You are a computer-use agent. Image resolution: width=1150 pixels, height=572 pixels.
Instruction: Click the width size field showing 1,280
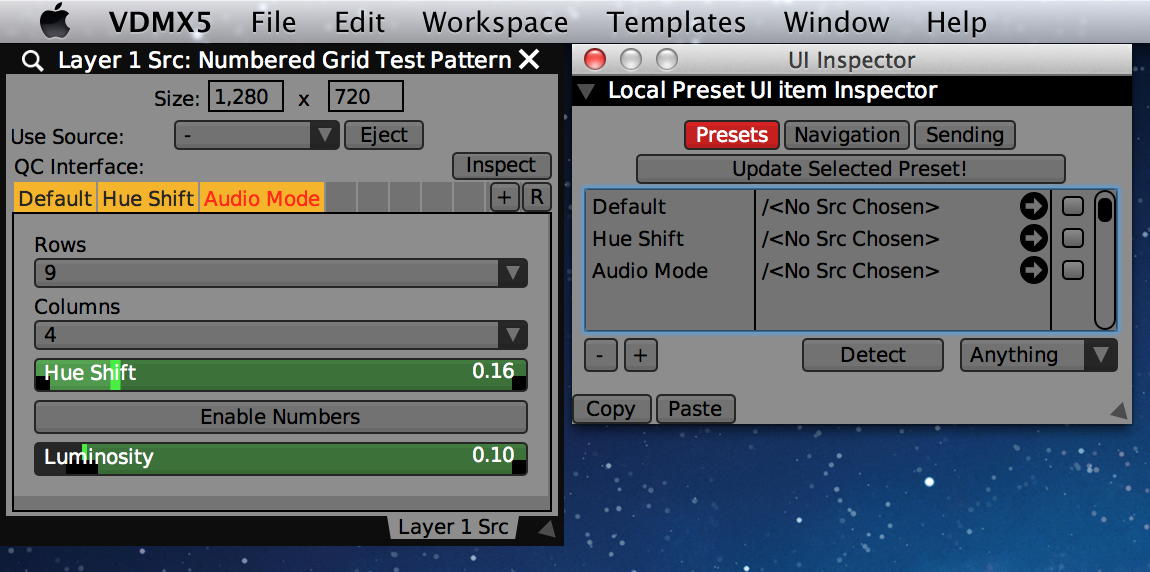point(246,97)
